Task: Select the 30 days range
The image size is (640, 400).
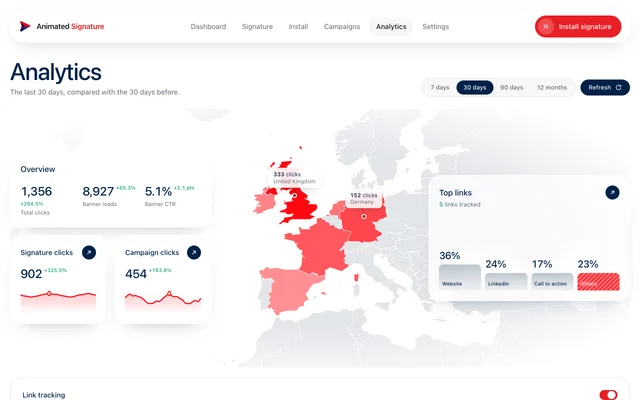Action: pyautogui.click(x=475, y=87)
